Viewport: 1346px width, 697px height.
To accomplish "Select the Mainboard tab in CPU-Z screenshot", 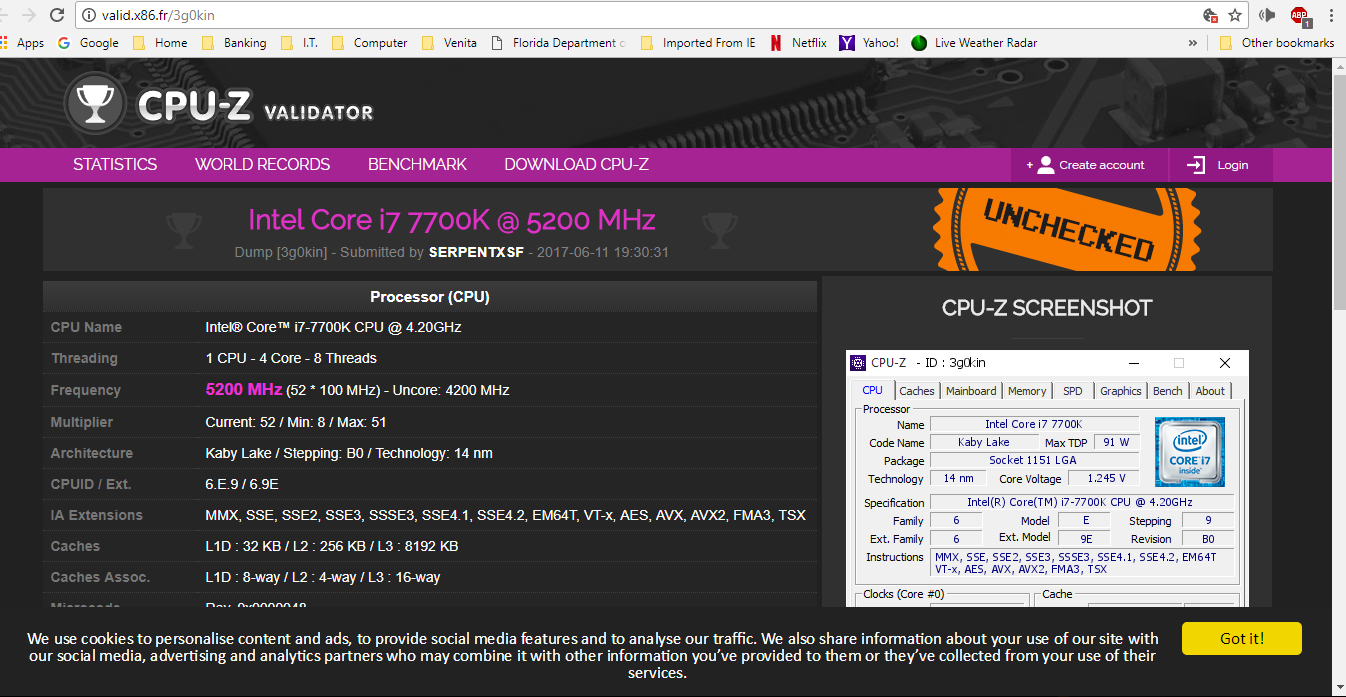I will 971,391.
